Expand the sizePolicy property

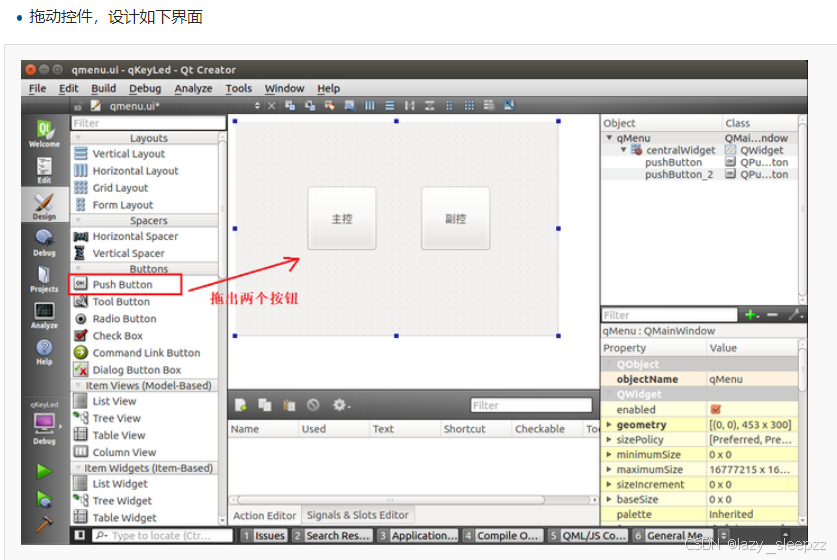pos(609,440)
